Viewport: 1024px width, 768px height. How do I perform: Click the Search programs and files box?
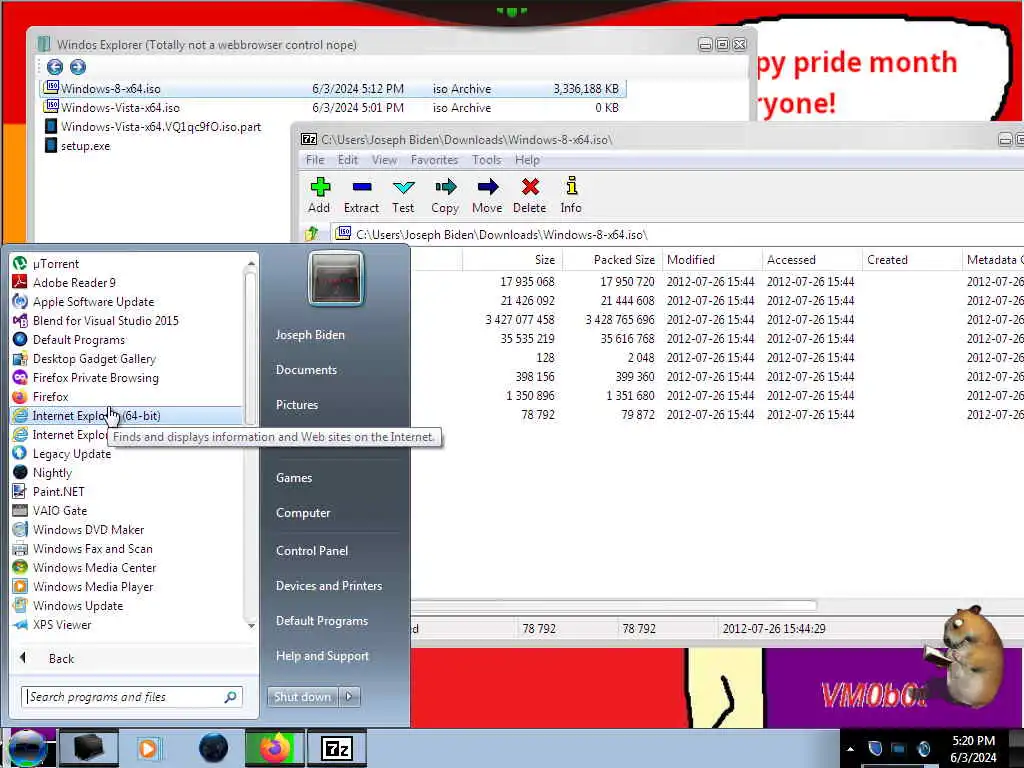coord(131,697)
